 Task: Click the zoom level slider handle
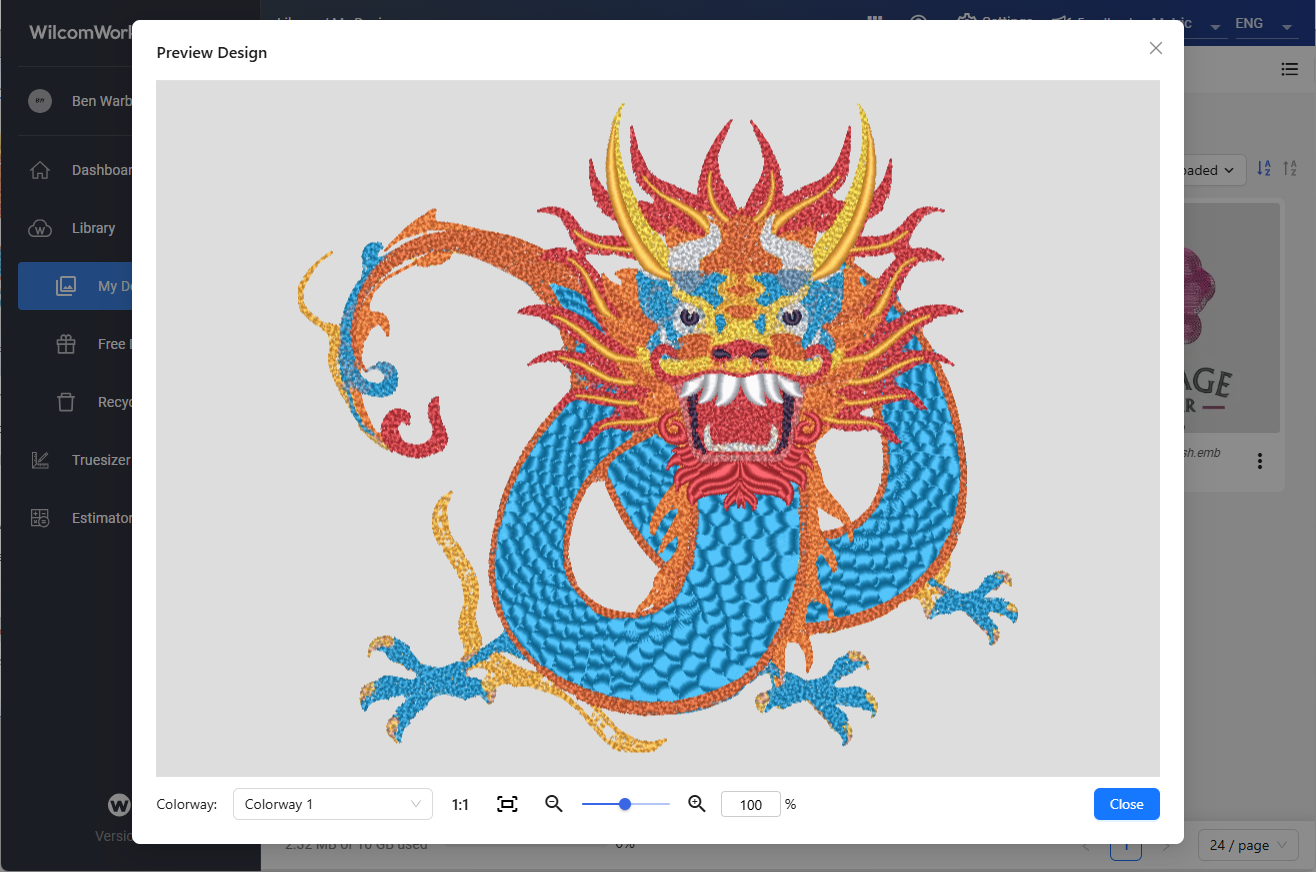(x=625, y=804)
